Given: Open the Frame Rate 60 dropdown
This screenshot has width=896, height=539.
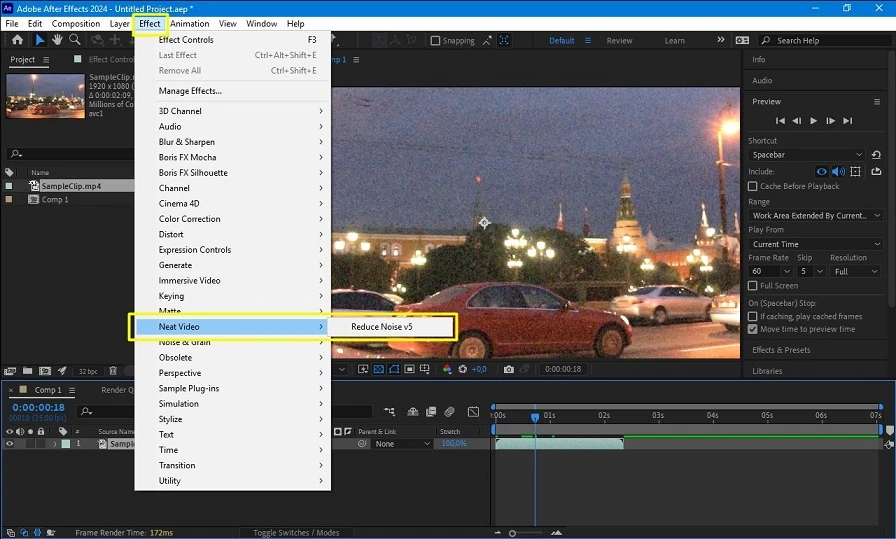Looking at the screenshot, I should tap(770, 272).
